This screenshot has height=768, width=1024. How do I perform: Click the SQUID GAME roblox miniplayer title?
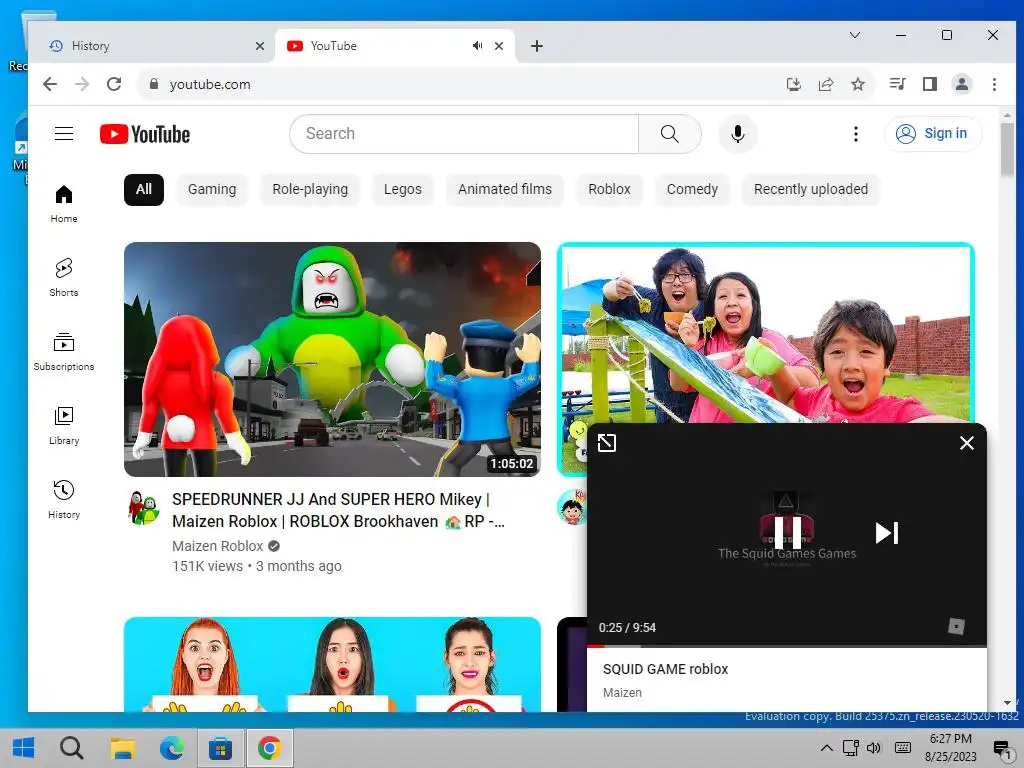(x=665, y=669)
